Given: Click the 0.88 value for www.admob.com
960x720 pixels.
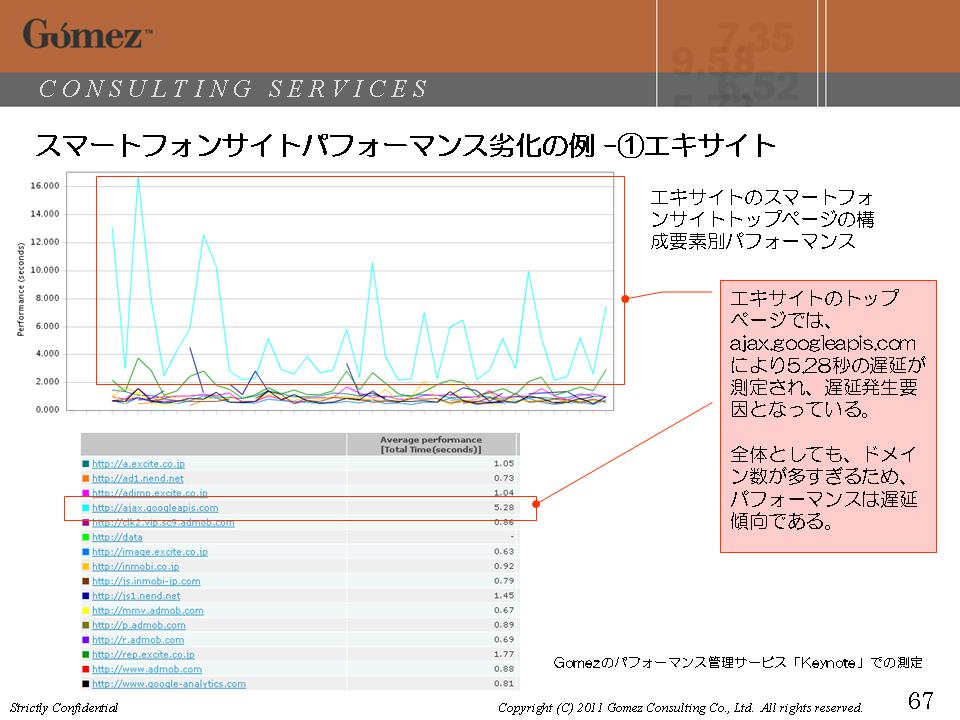Looking at the screenshot, I should point(504,669).
